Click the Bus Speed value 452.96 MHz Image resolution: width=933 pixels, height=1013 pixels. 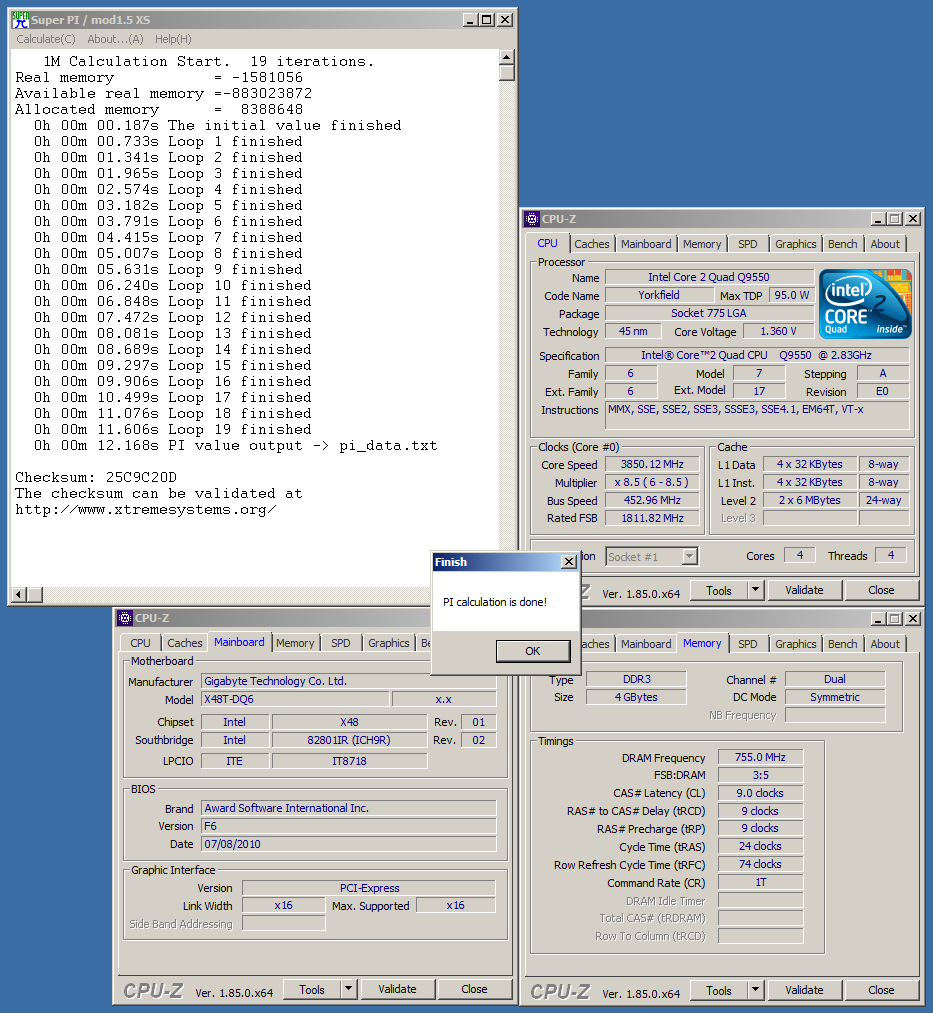[653, 500]
